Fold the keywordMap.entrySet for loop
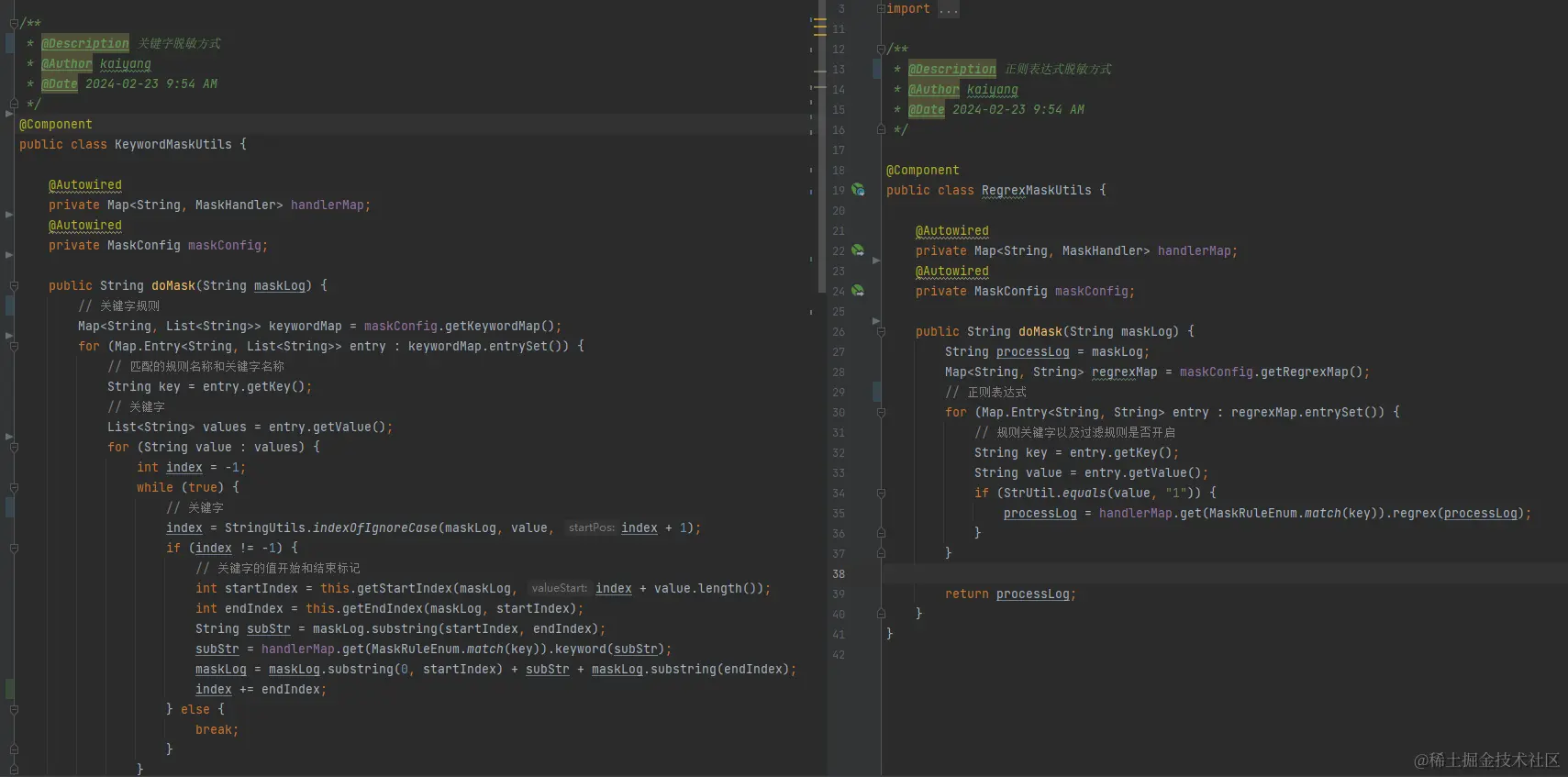 pyautogui.click(x=14, y=347)
